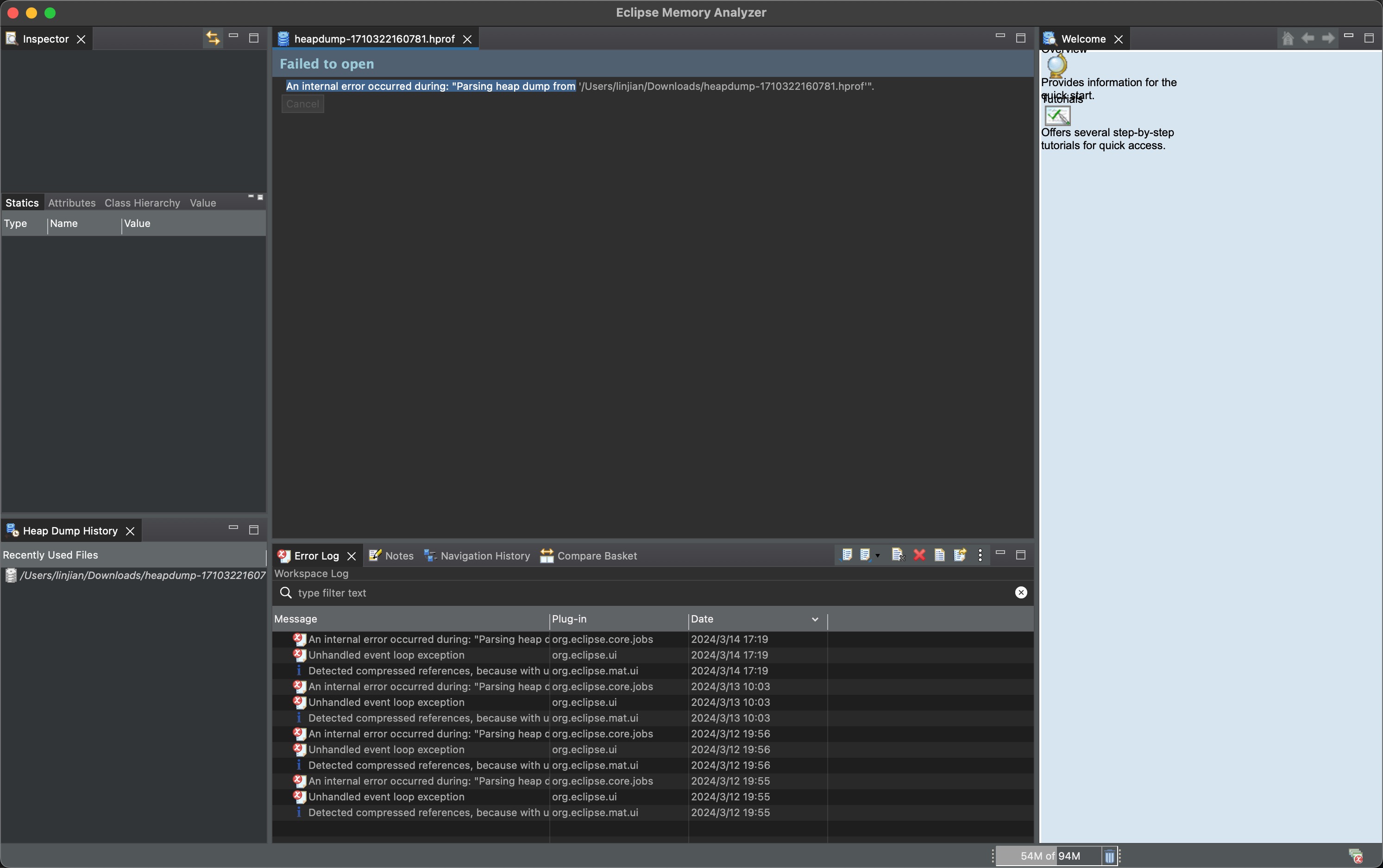Close the heapdump-1710322160781.hprof tab
The height and width of the screenshot is (868, 1383).
pos(467,39)
